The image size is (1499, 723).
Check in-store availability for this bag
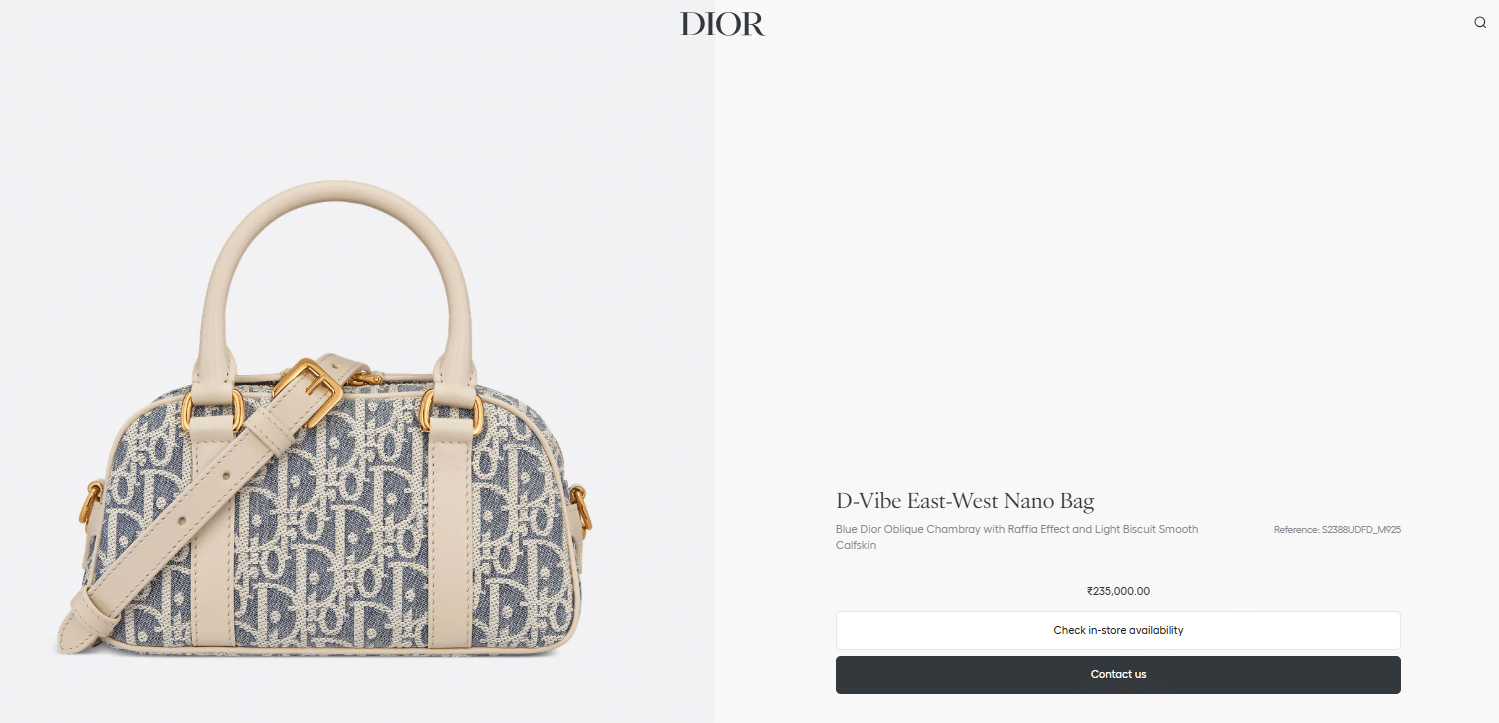(x=1118, y=630)
